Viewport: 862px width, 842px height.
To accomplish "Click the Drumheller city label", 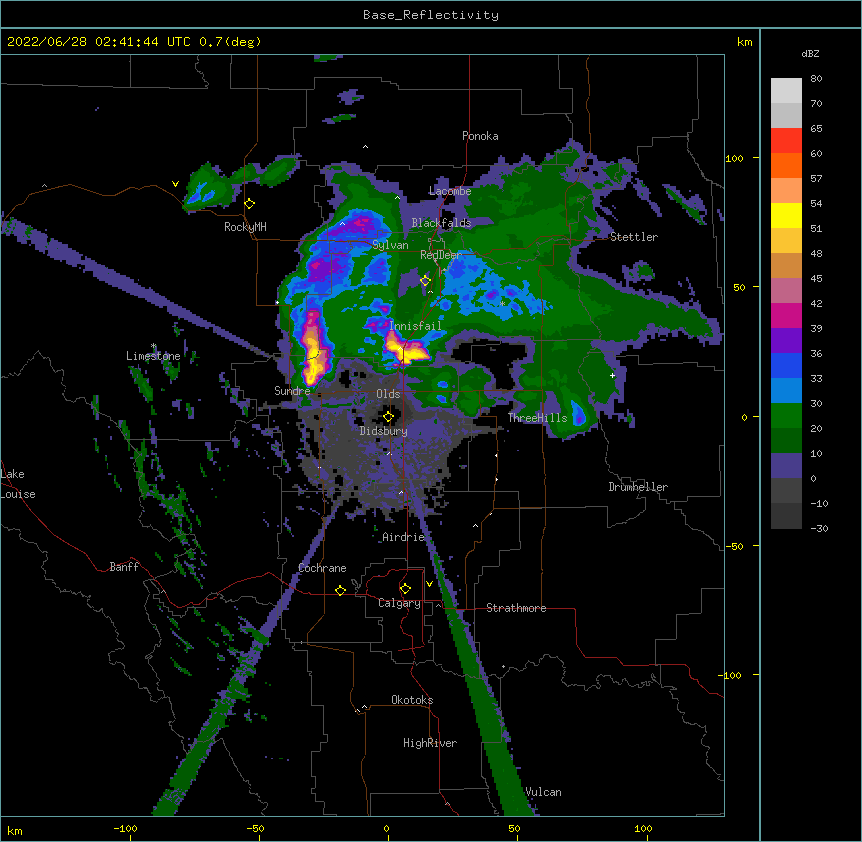I will point(638,487).
